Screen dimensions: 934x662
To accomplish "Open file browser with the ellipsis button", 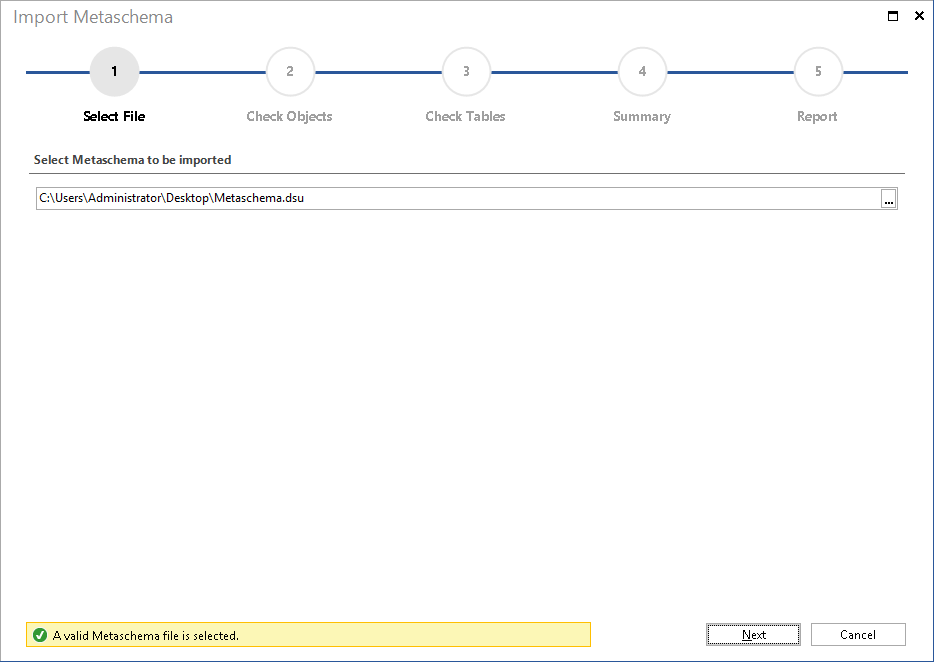I will [x=889, y=198].
